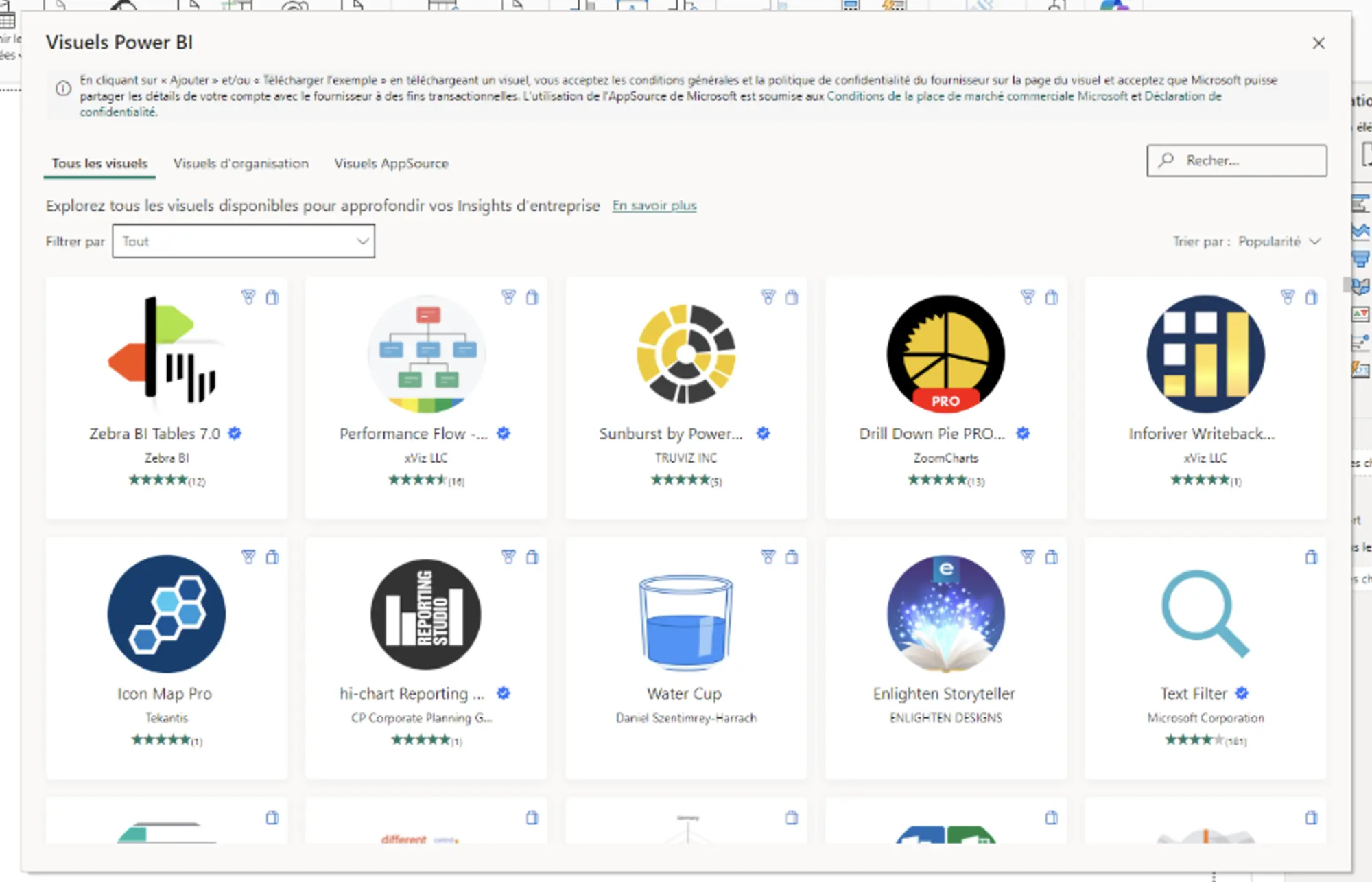
Task: Open Conditions de la place de marché link
Action: [x=977, y=96]
